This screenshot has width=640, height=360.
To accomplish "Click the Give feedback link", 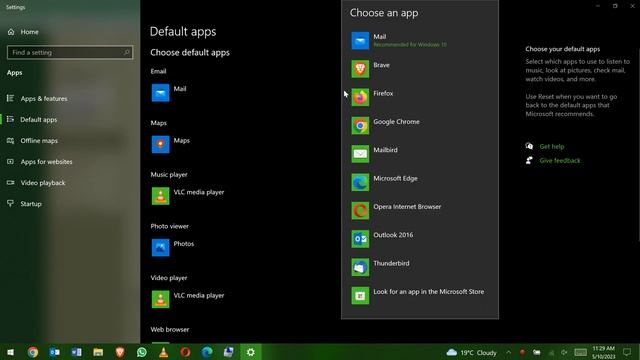I will point(560,160).
